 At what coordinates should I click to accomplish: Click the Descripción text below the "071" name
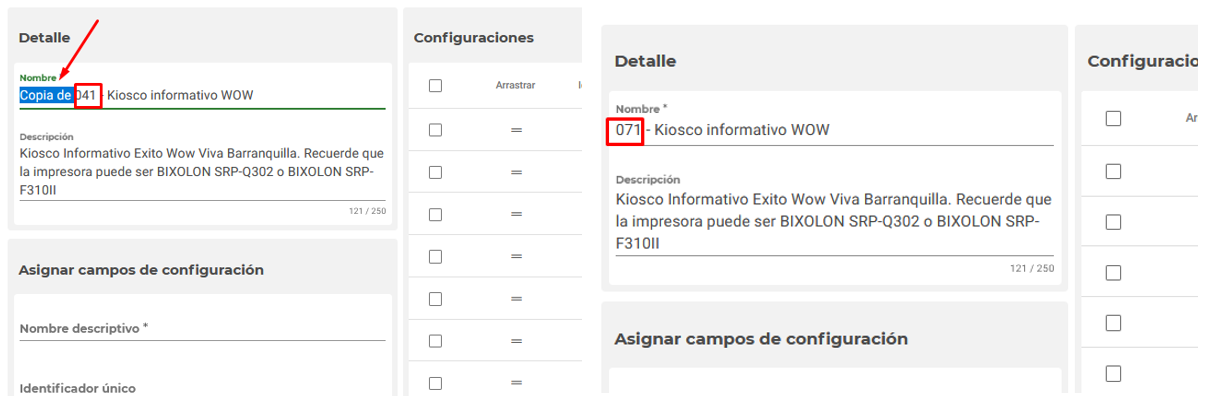tap(833, 221)
